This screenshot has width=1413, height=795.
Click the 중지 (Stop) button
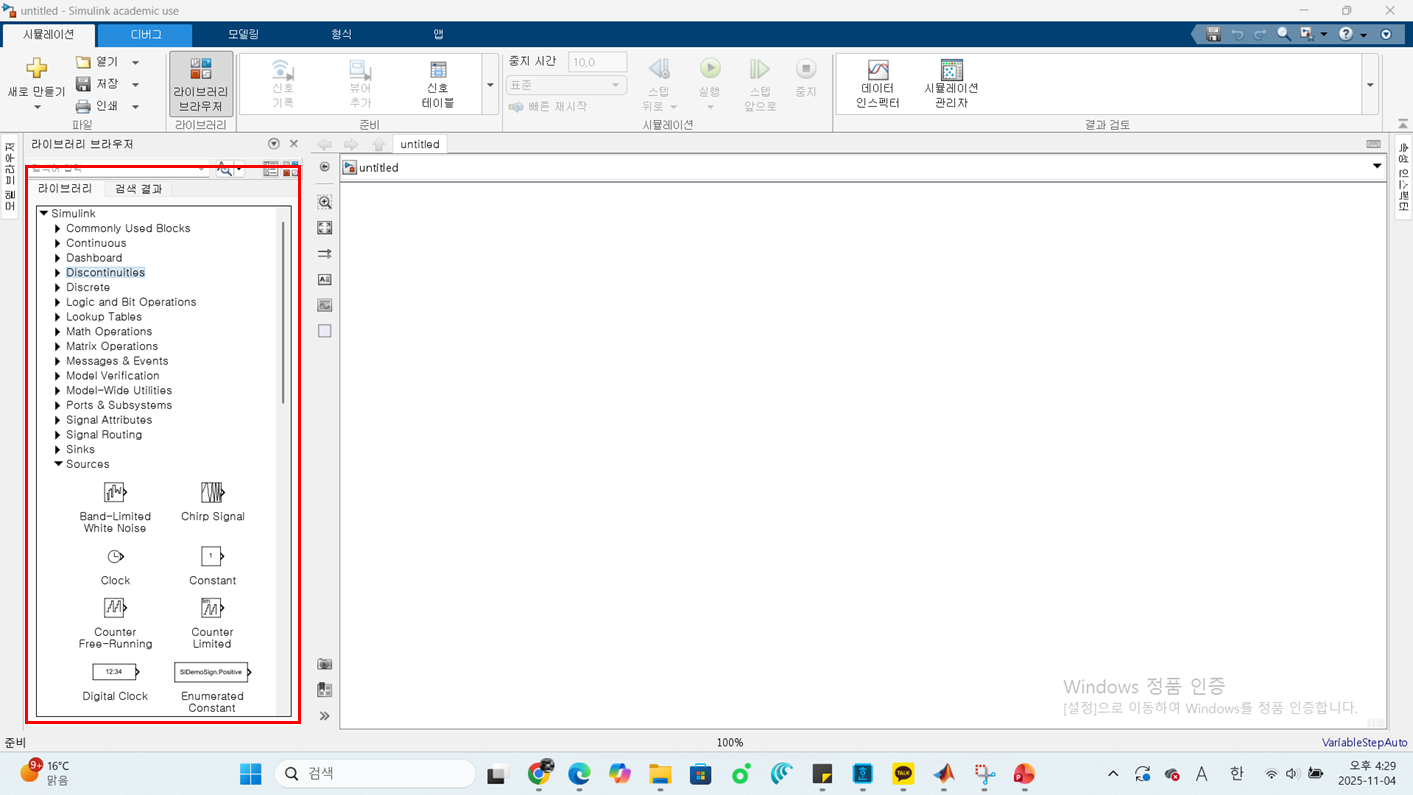click(x=806, y=69)
